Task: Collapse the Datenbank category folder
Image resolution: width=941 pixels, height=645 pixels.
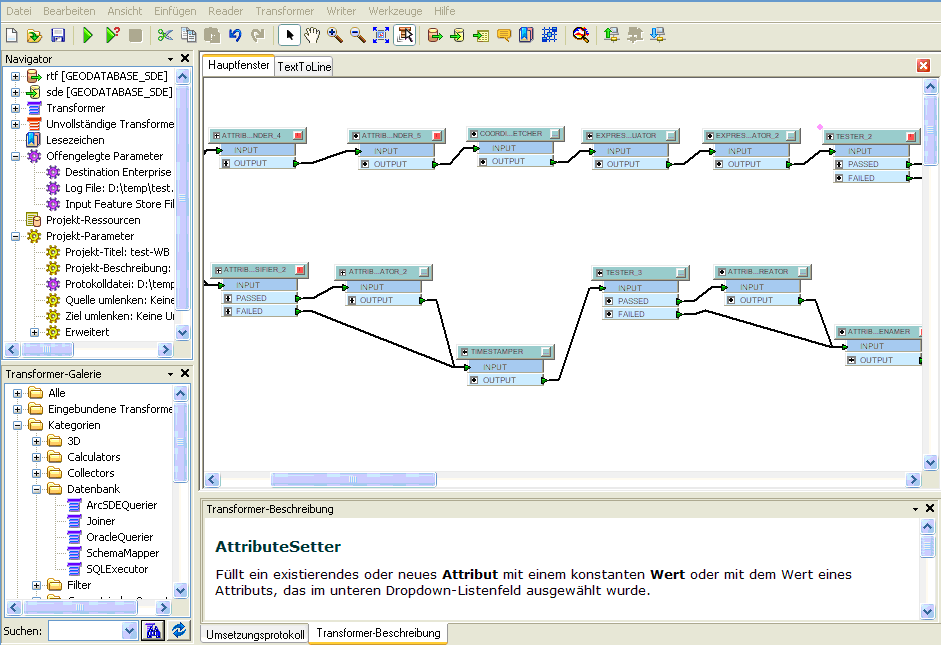Action: (x=37, y=489)
